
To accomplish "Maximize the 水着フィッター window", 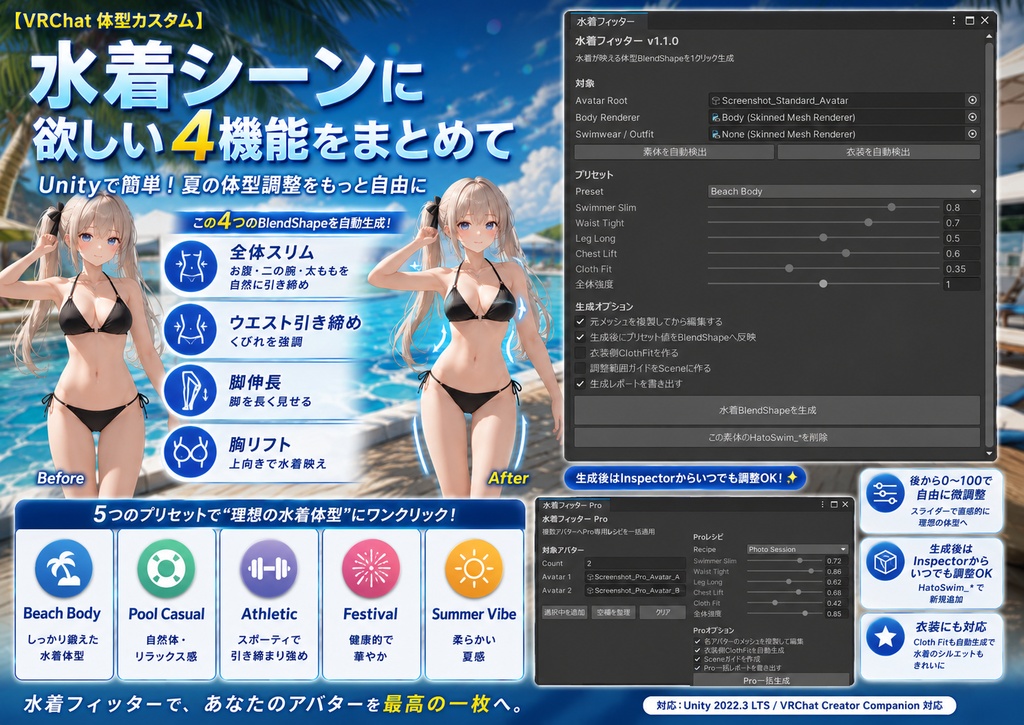I will tap(970, 21).
